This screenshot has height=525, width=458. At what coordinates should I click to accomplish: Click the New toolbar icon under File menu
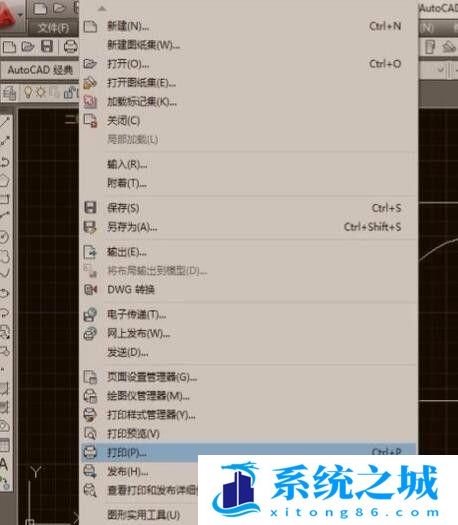click(x=9, y=47)
